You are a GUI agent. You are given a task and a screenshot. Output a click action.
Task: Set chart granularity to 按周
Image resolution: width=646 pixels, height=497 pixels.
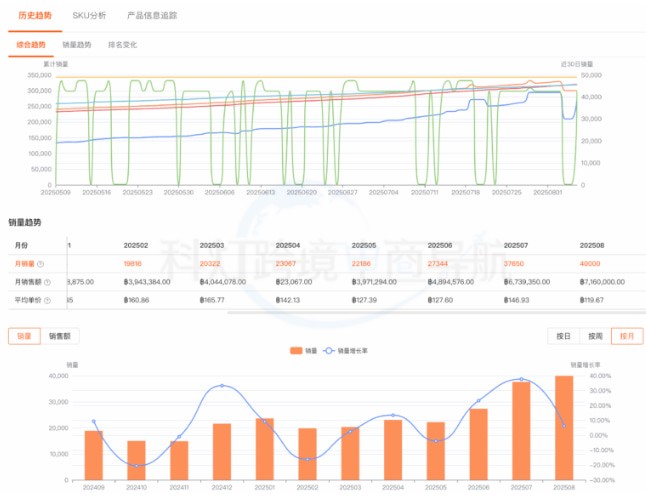pos(595,337)
